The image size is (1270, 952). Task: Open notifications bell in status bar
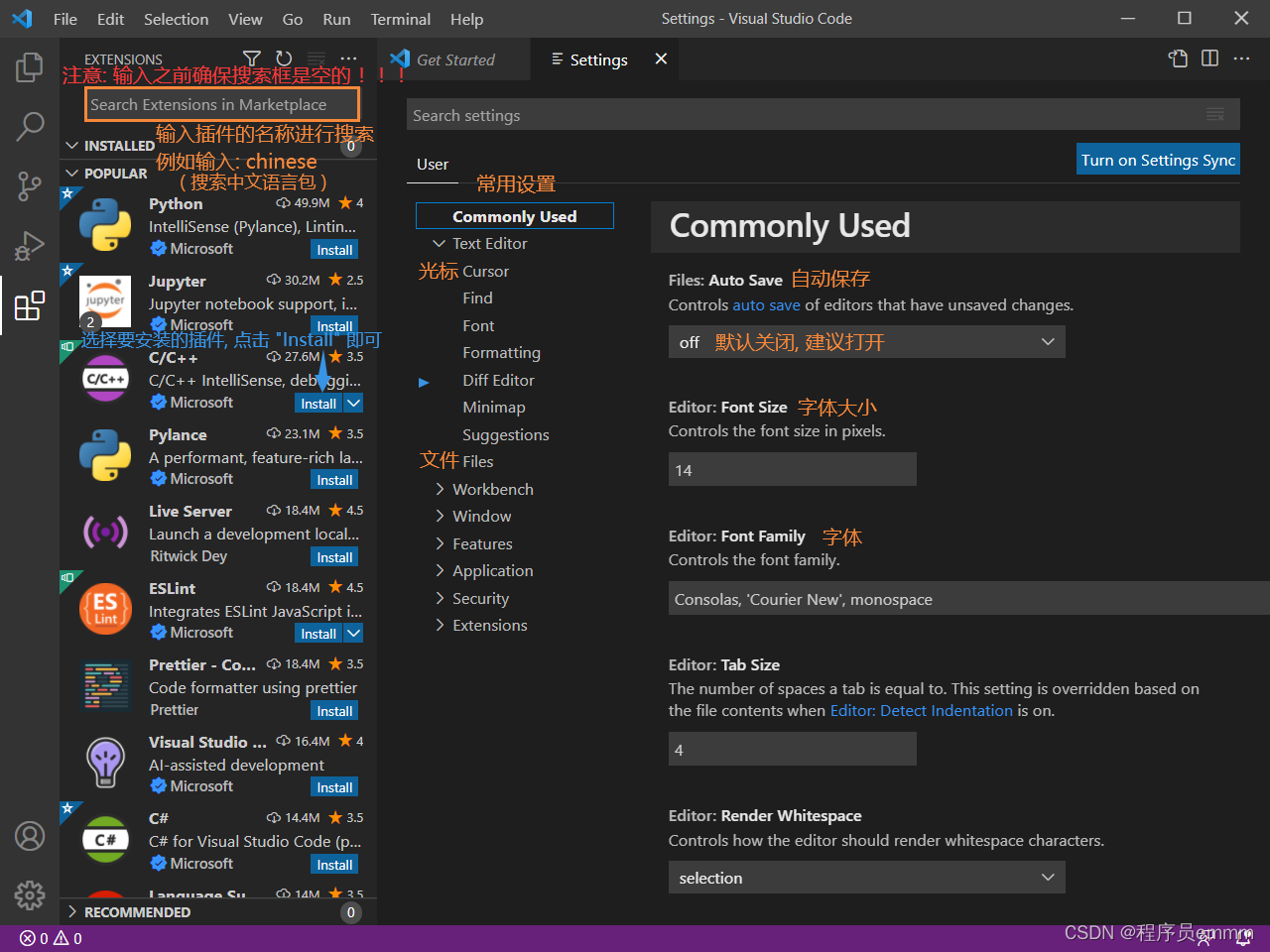coord(1243,938)
